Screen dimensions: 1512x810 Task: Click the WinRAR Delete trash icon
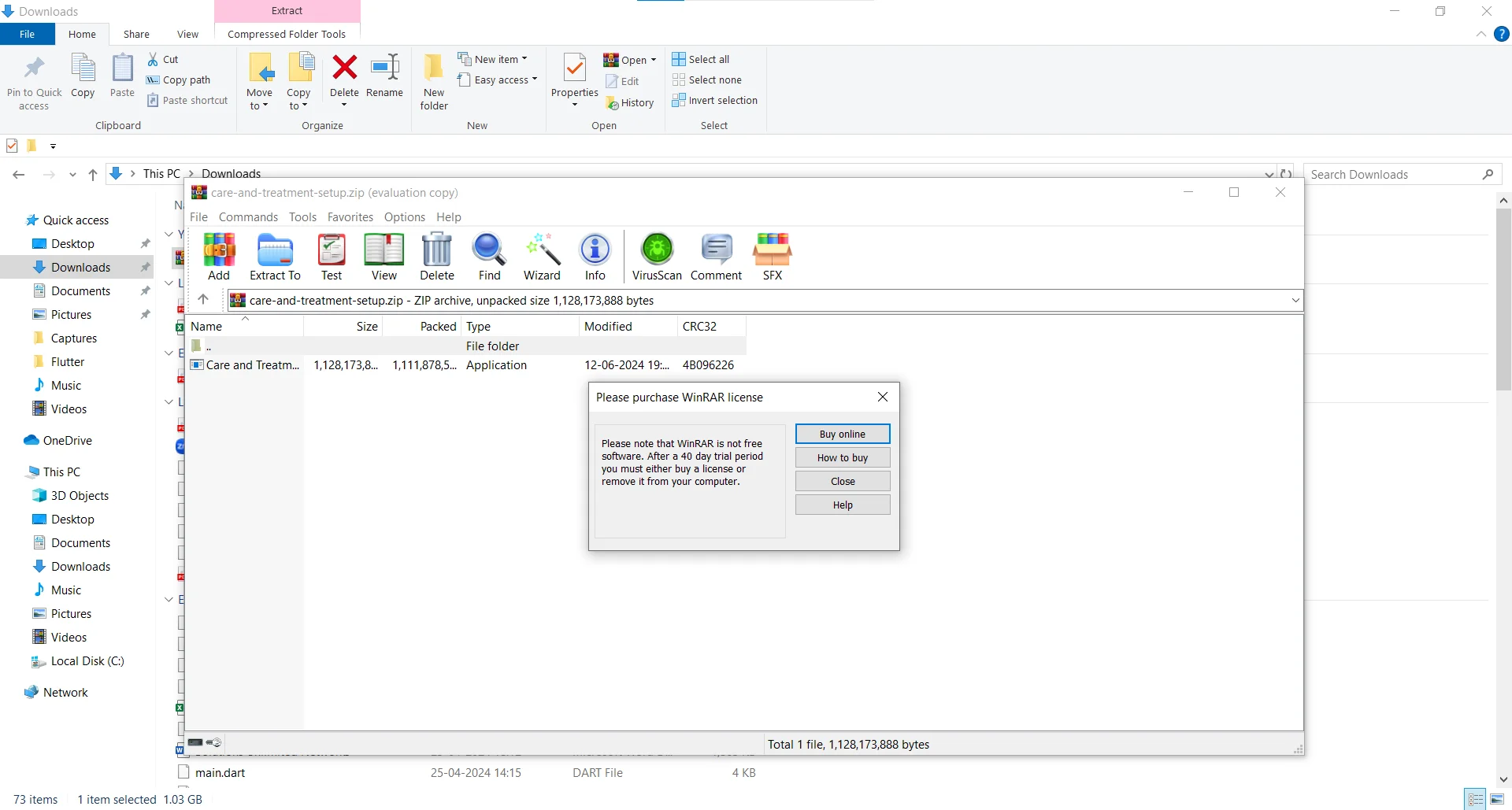tap(437, 257)
